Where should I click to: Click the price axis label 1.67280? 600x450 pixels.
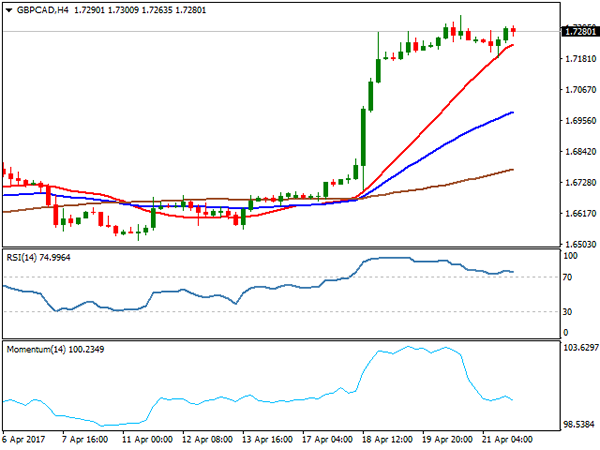(581, 183)
